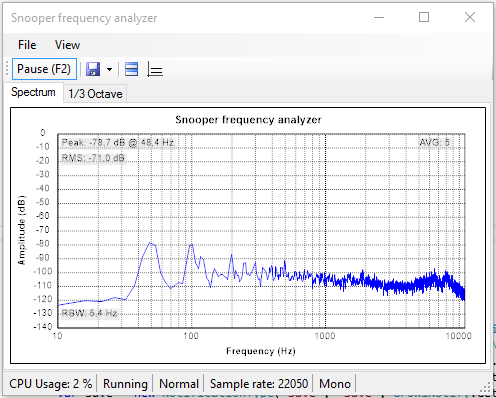
Task: Click the AVG: 5 label in chart
Action: click(434, 143)
